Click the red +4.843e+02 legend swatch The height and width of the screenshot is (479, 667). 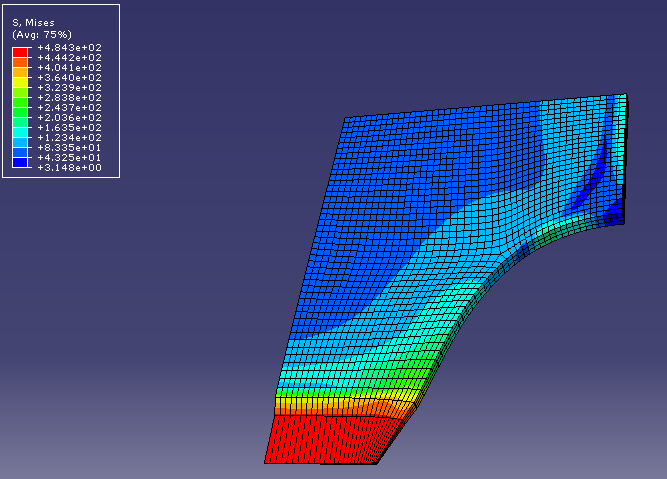pyautogui.click(x=20, y=52)
